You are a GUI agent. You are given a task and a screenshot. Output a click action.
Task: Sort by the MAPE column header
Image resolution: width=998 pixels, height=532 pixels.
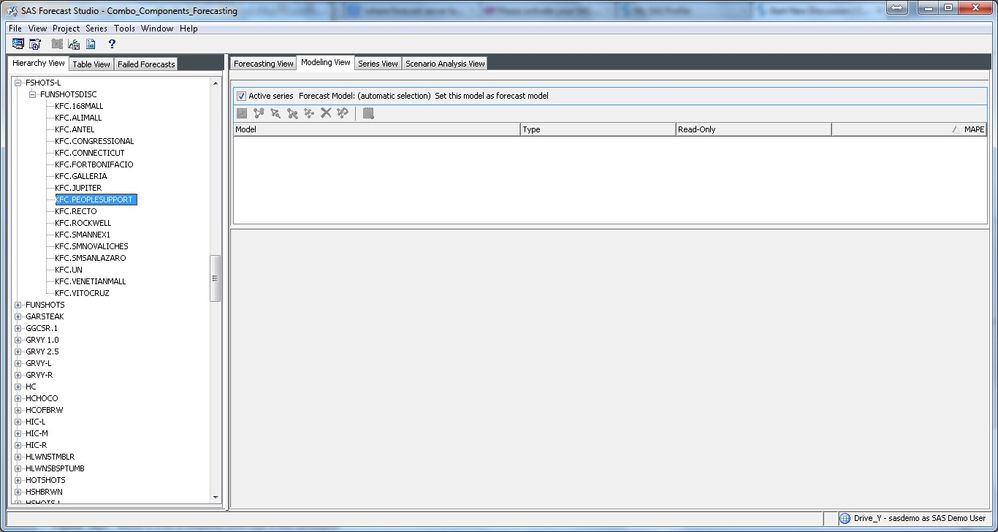coord(910,129)
